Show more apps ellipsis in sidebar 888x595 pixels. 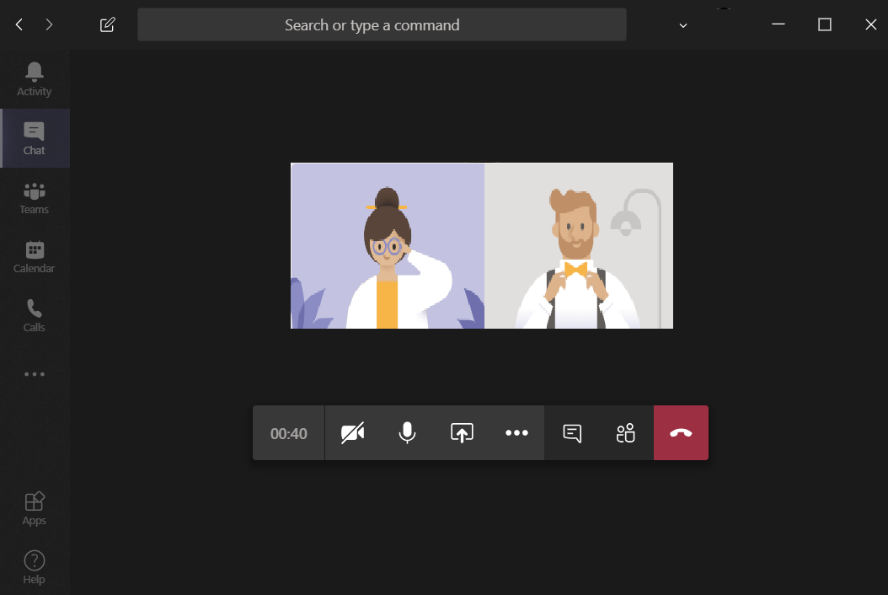(34, 374)
